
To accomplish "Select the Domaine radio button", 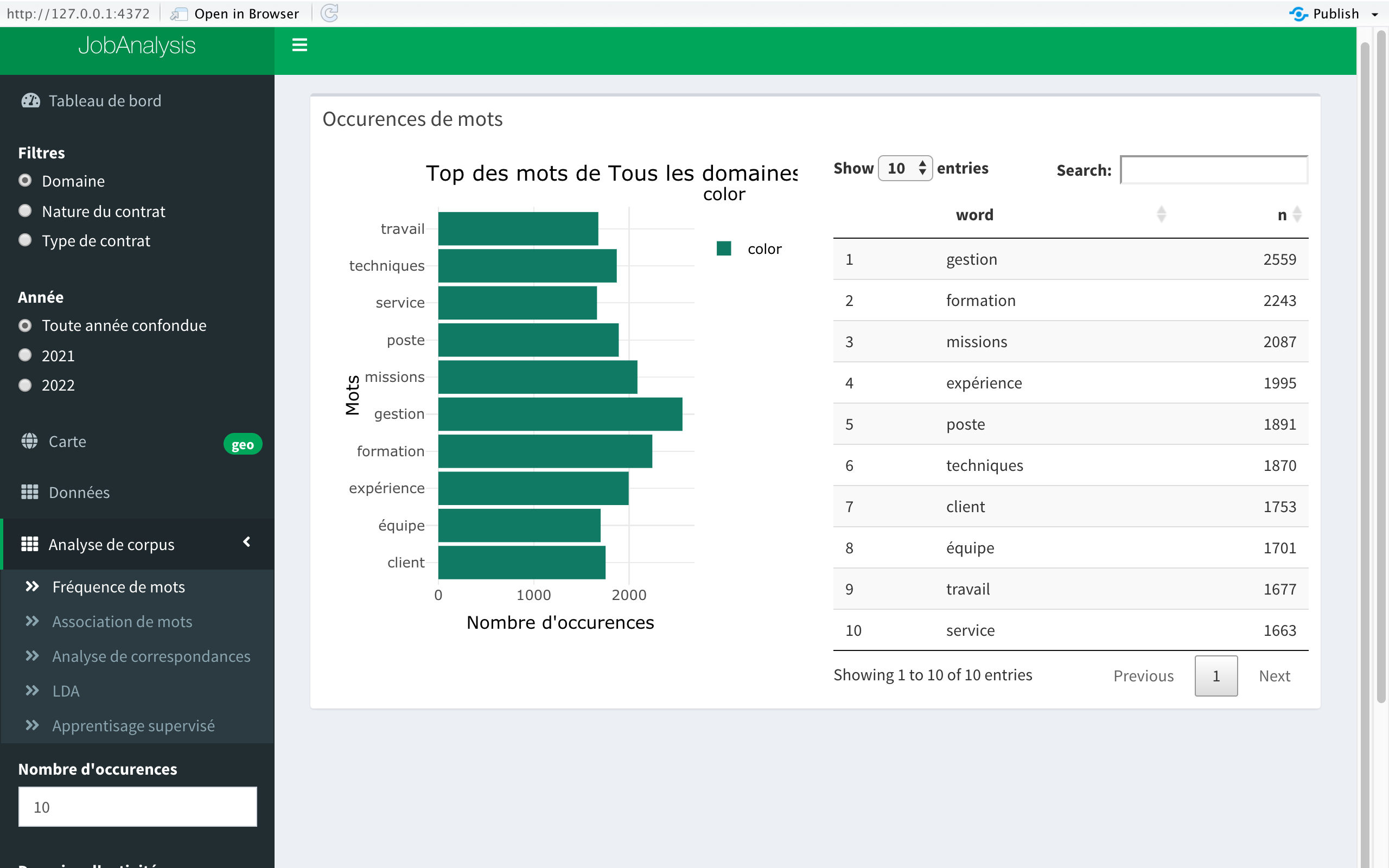I will pos(26,180).
